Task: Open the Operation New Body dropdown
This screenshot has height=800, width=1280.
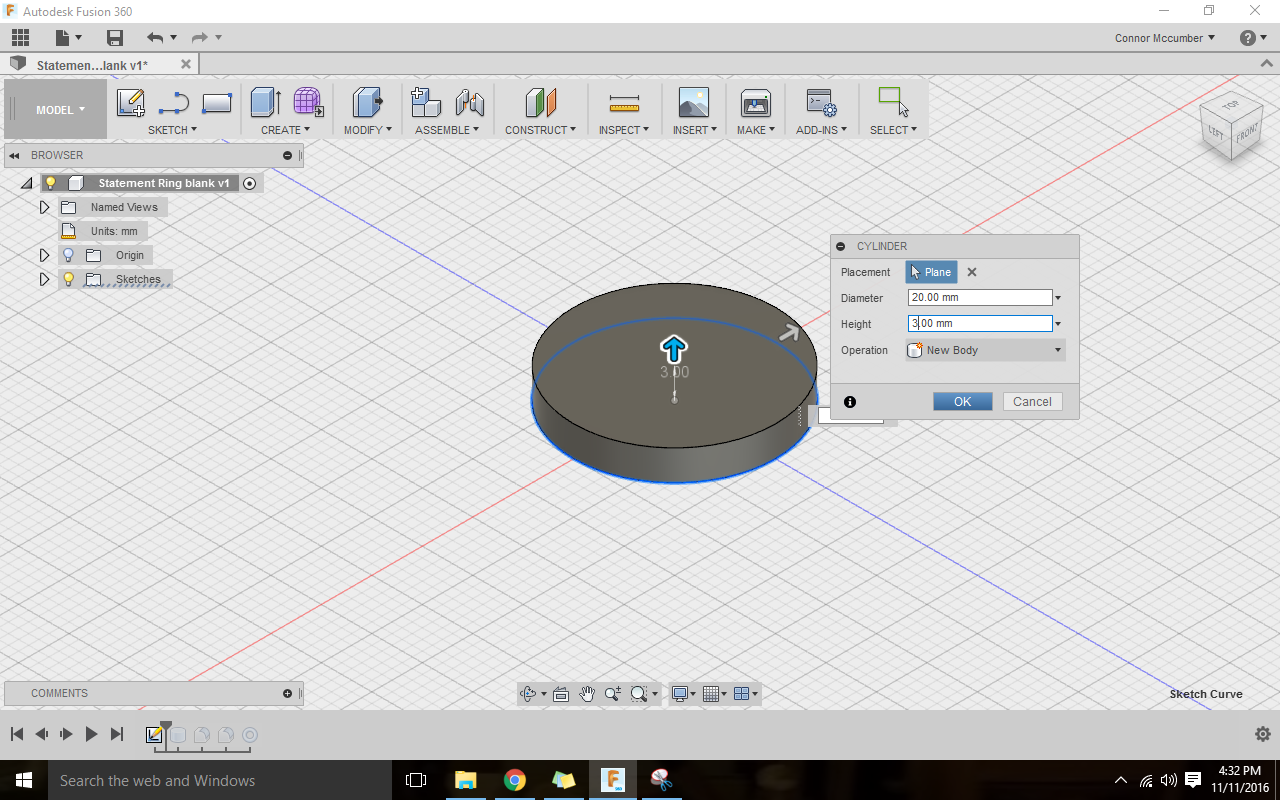Action: pyautogui.click(x=985, y=350)
